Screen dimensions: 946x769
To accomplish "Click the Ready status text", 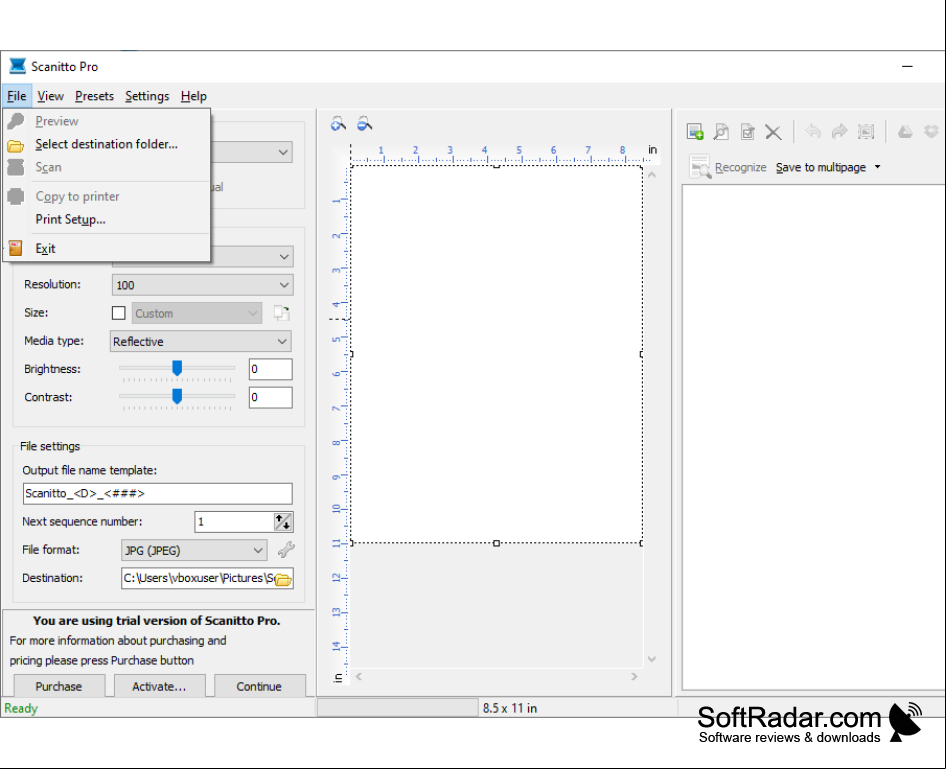I will click(21, 708).
